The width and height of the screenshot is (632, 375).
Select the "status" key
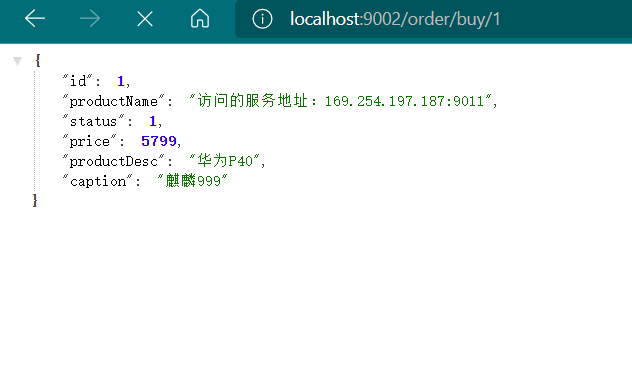(x=94, y=121)
